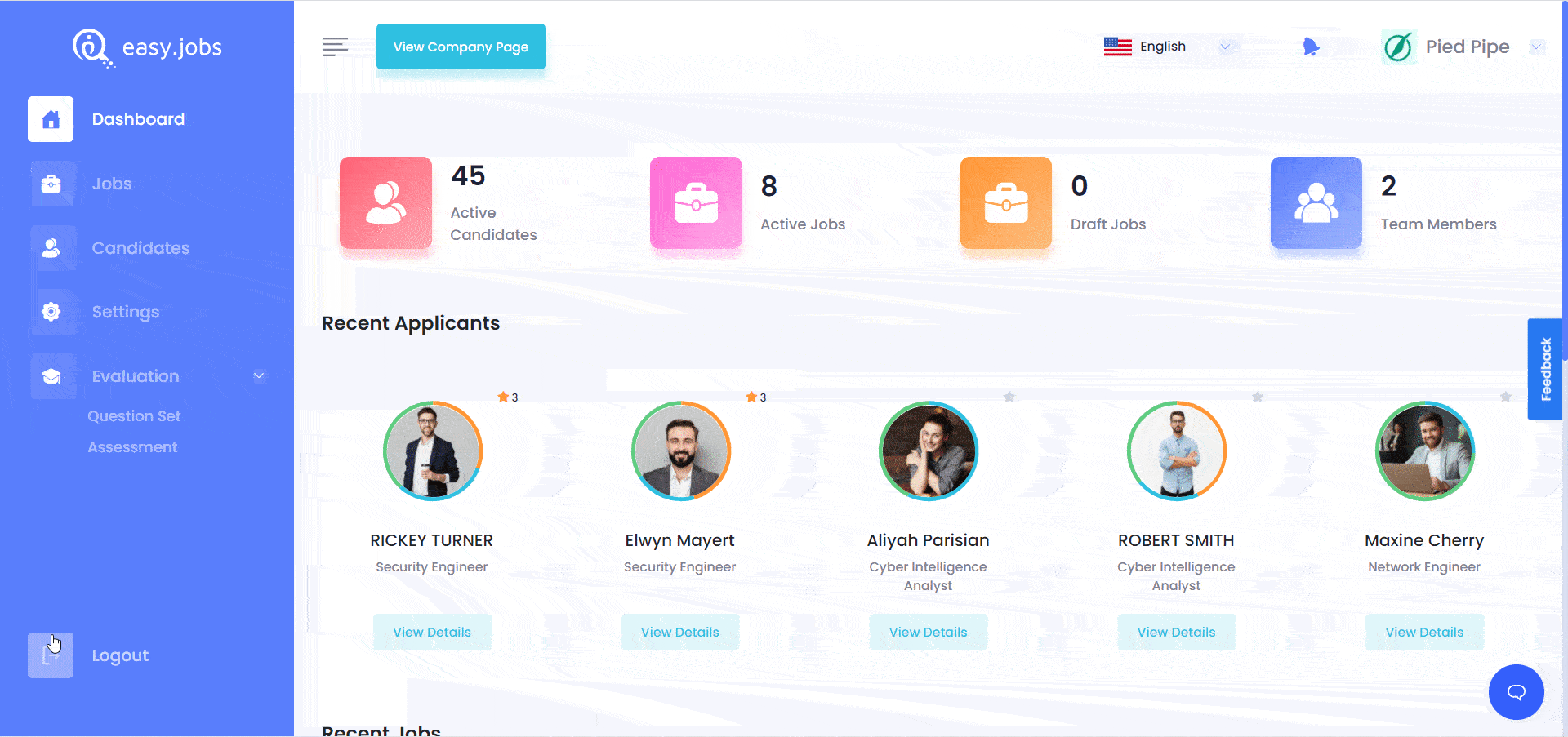Click the Team Members blue group icon
Image resolution: width=1568 pixels, height=737 pixels.
pos(1316,202)
